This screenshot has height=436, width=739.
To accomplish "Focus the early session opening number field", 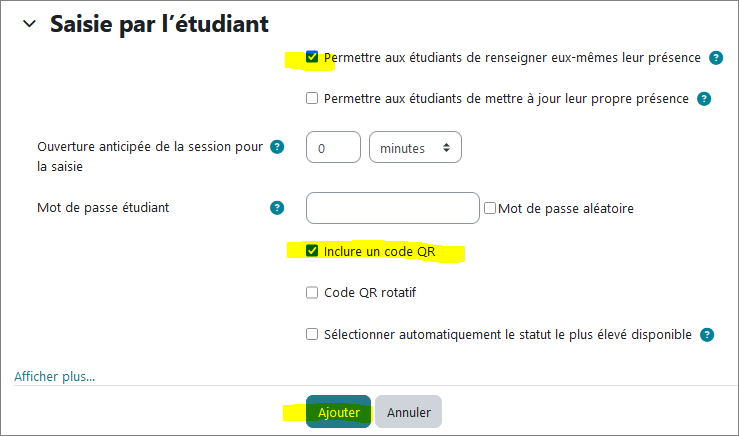I will coord(332,148).
